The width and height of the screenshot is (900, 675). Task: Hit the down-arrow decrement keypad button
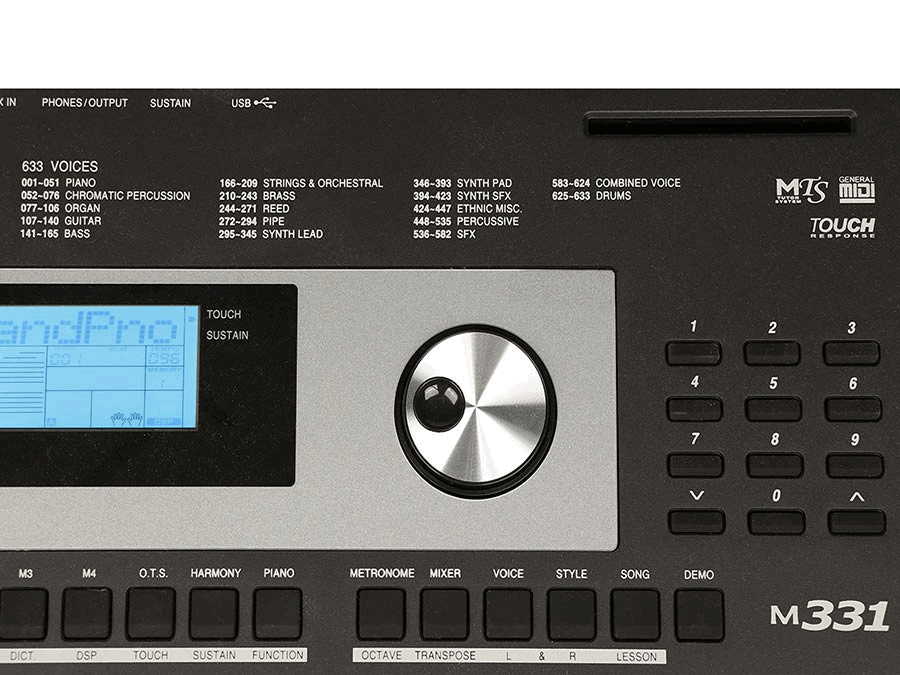[x=697, y=522]
